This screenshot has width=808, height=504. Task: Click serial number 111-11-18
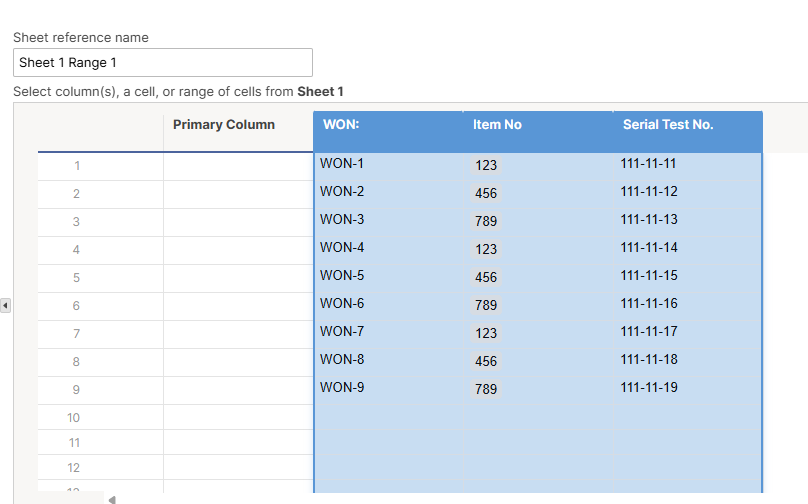pyautogui.click(x=687, y=362)
